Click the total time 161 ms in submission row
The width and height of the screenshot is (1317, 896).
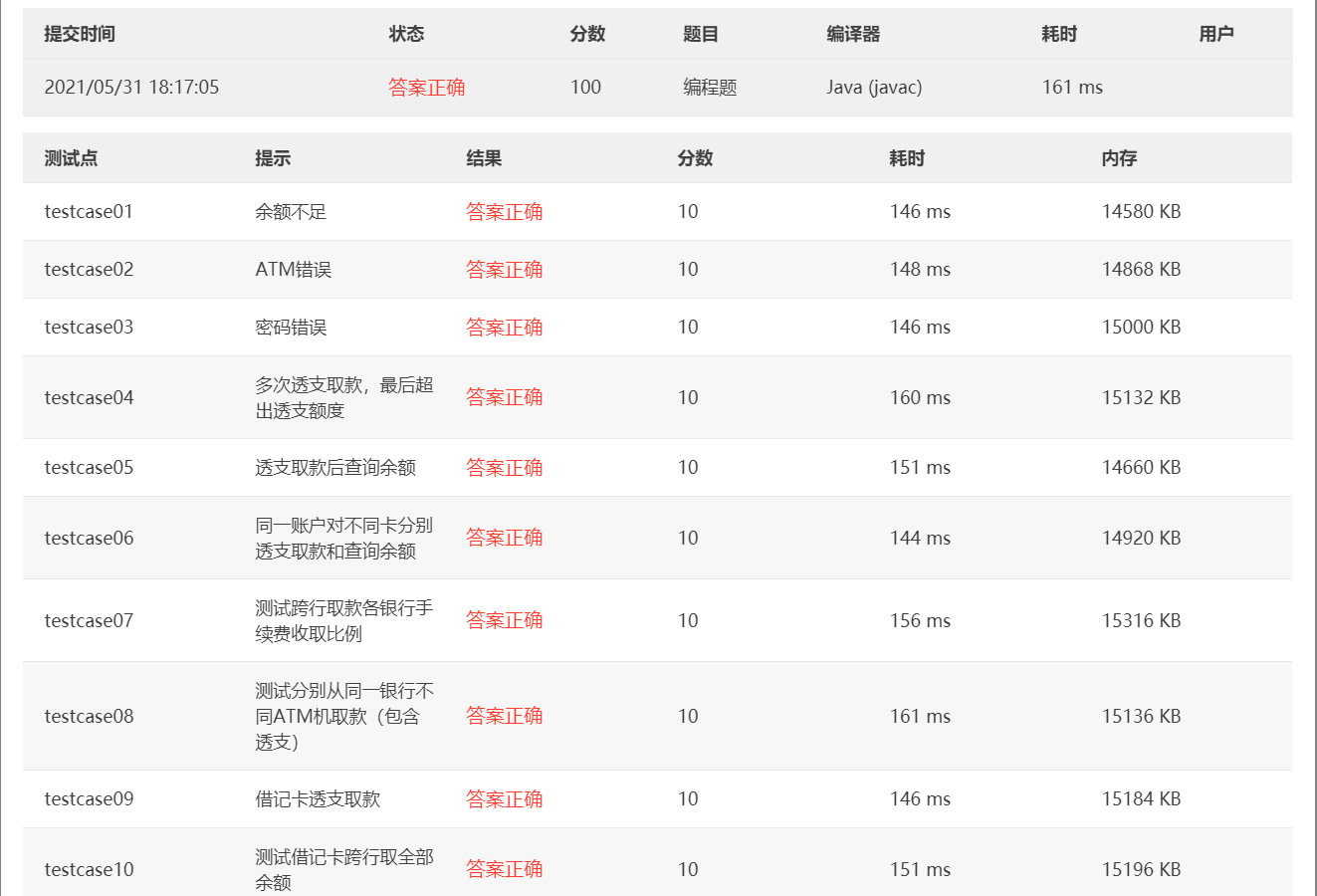coord(1072,88)
